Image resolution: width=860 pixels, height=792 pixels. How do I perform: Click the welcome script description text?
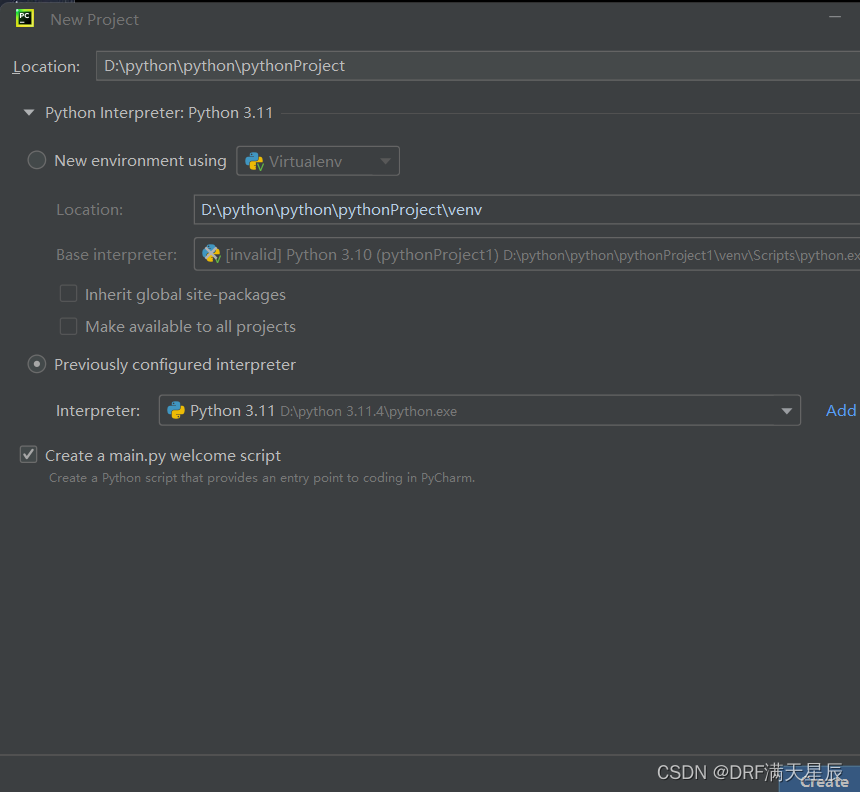262,478
